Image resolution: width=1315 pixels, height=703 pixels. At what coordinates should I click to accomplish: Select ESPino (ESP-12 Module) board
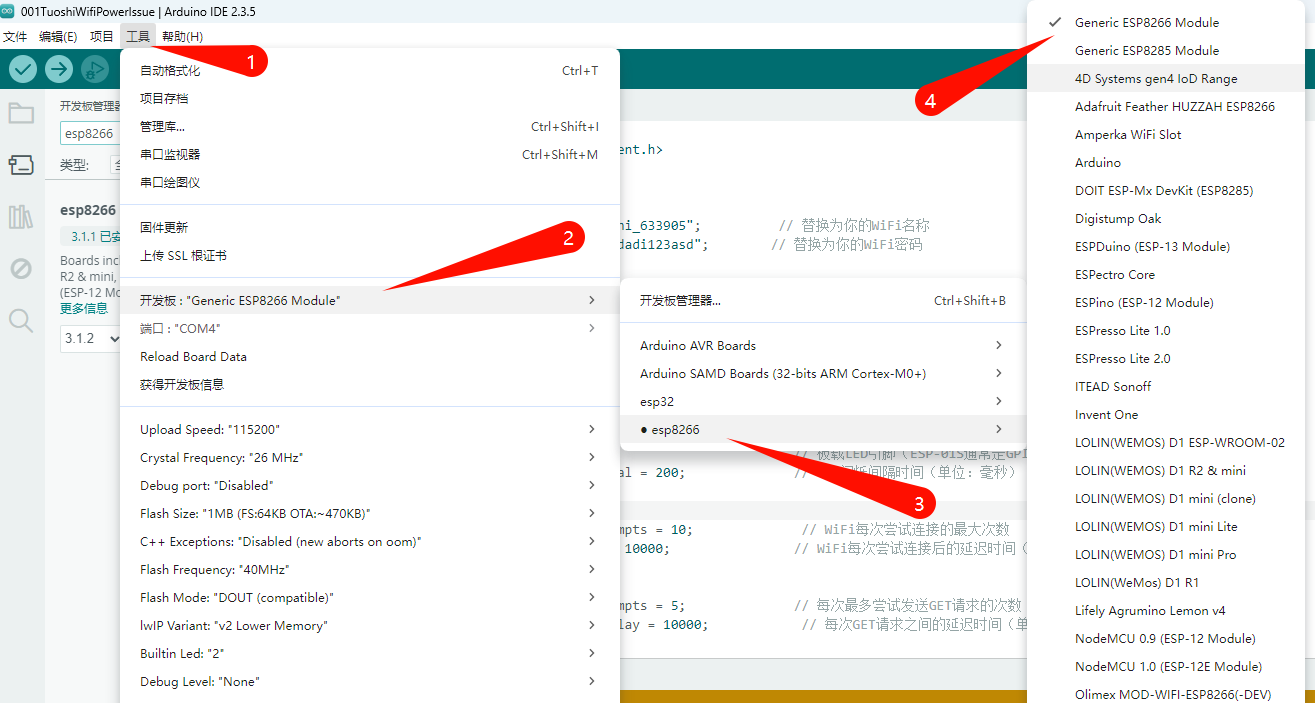[x=1166, y=303]
